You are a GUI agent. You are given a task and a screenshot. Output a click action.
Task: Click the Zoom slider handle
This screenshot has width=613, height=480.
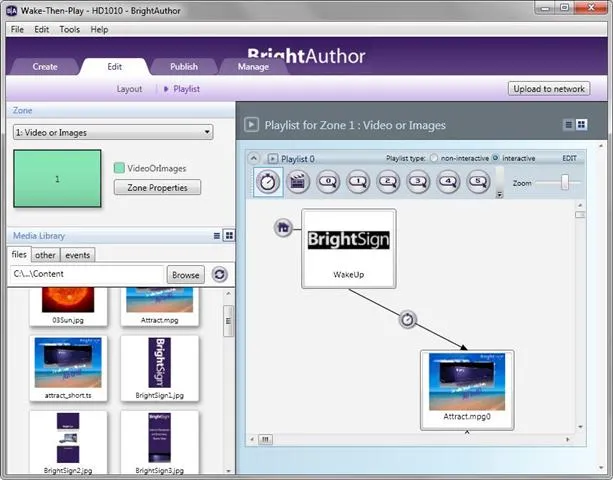pos(565,182)
